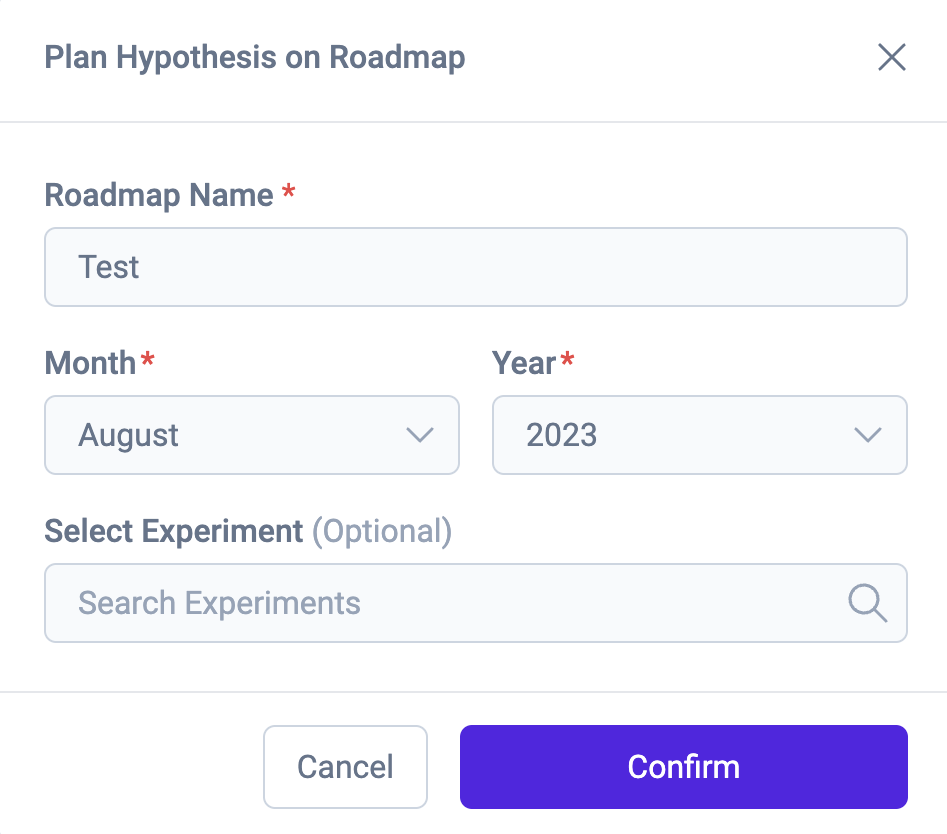Image resolution: width=947 pixels, height=834 pixels.
Task: Close the Plan Hypothesis dialog
Action: [891, 58]
